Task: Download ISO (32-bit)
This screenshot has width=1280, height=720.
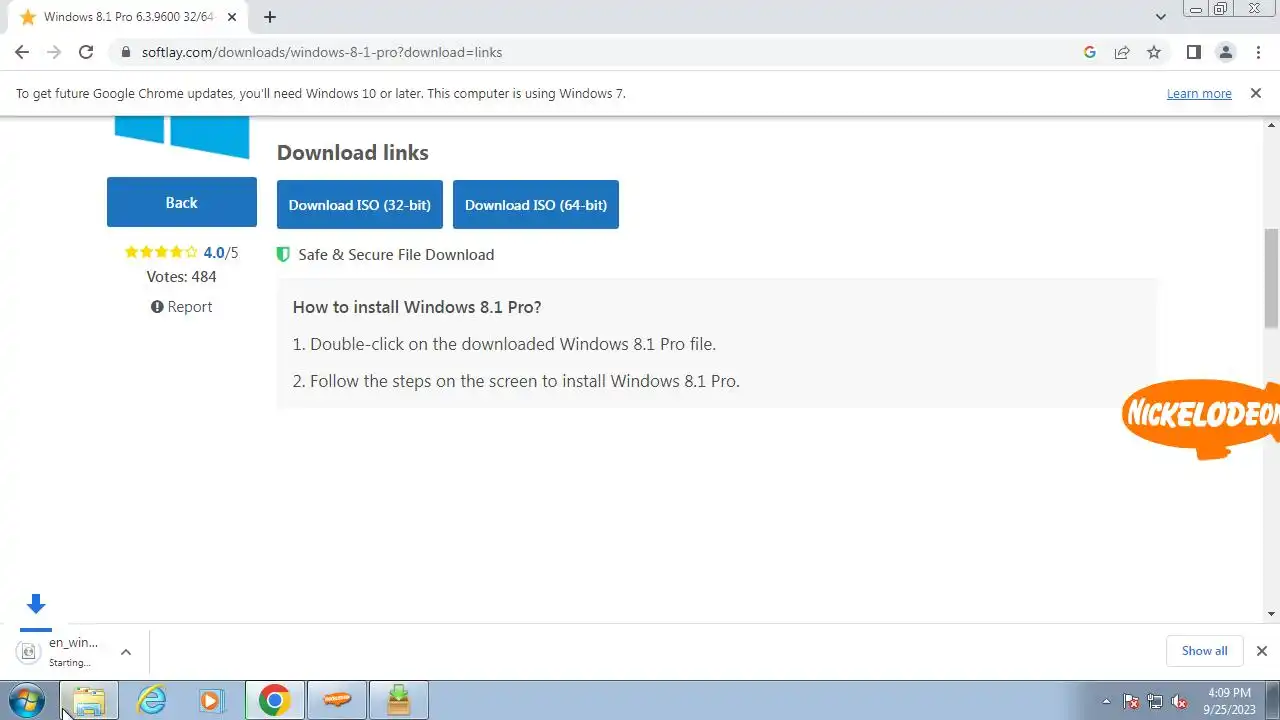Action: coord(360,204)
